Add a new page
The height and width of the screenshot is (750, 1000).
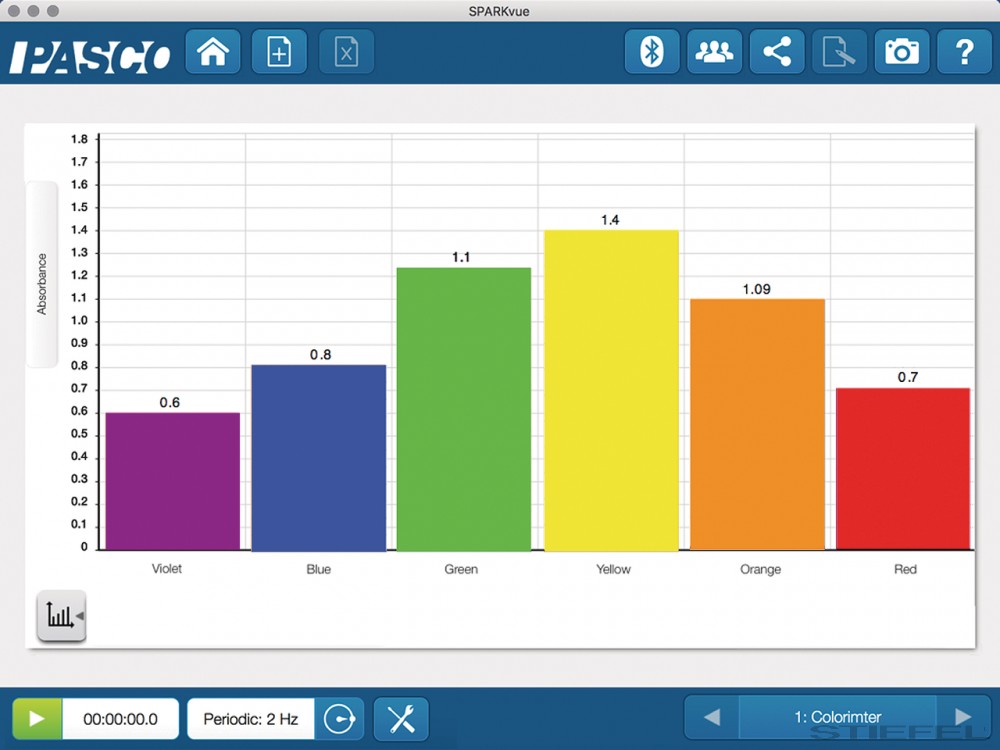(x=279, y=53)
